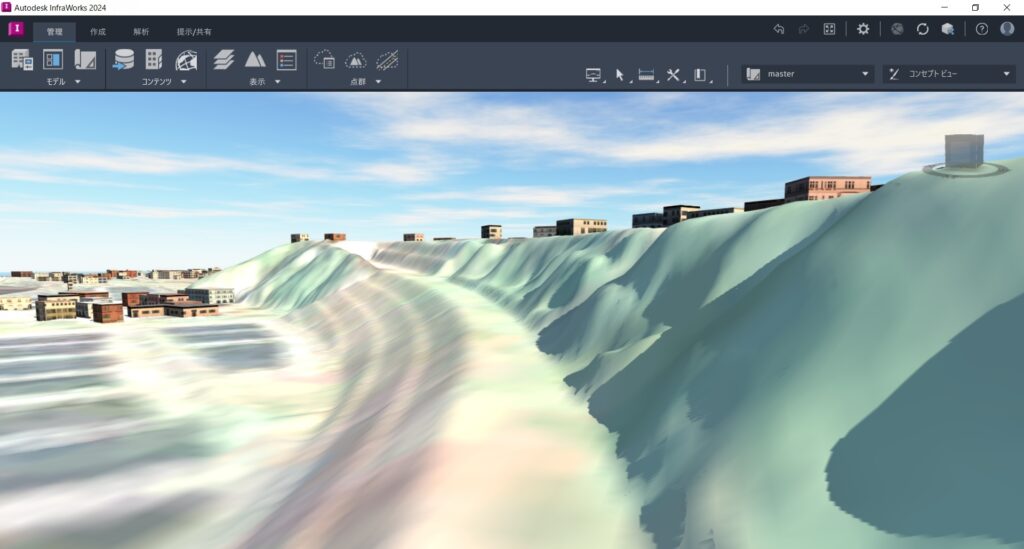Toggle the full-screen layout icon
Viewport: 1024px width, 549px height.
coord(829,29)
